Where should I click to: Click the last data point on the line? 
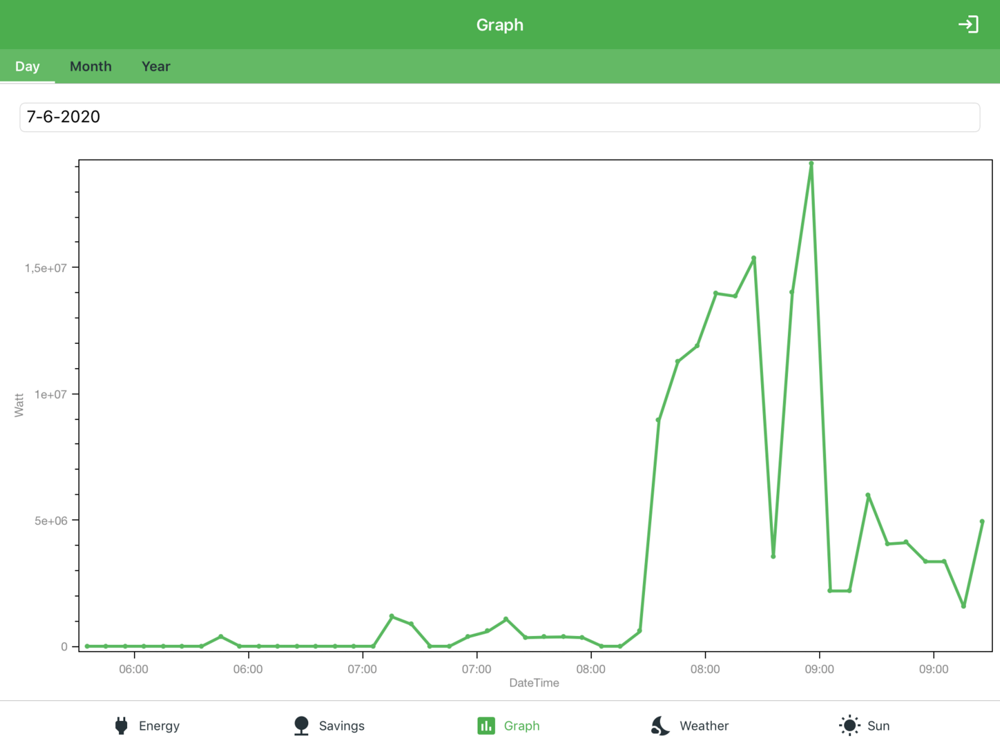pyautogui.click(x=982, y=522)
